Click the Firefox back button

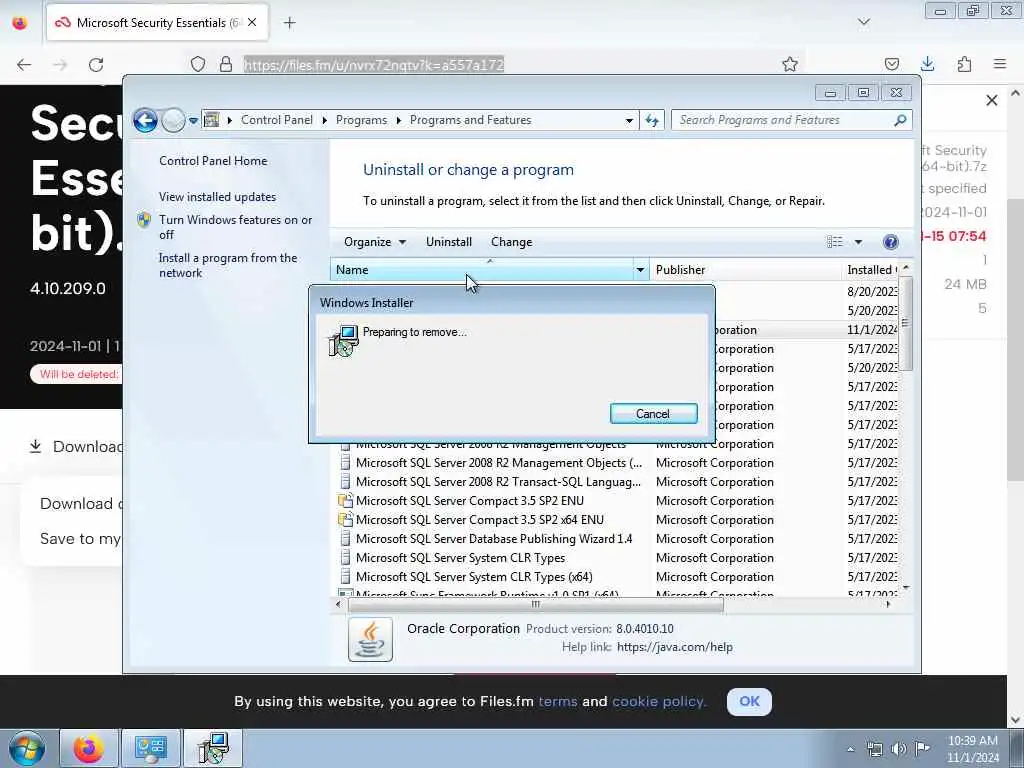point(24,64)
